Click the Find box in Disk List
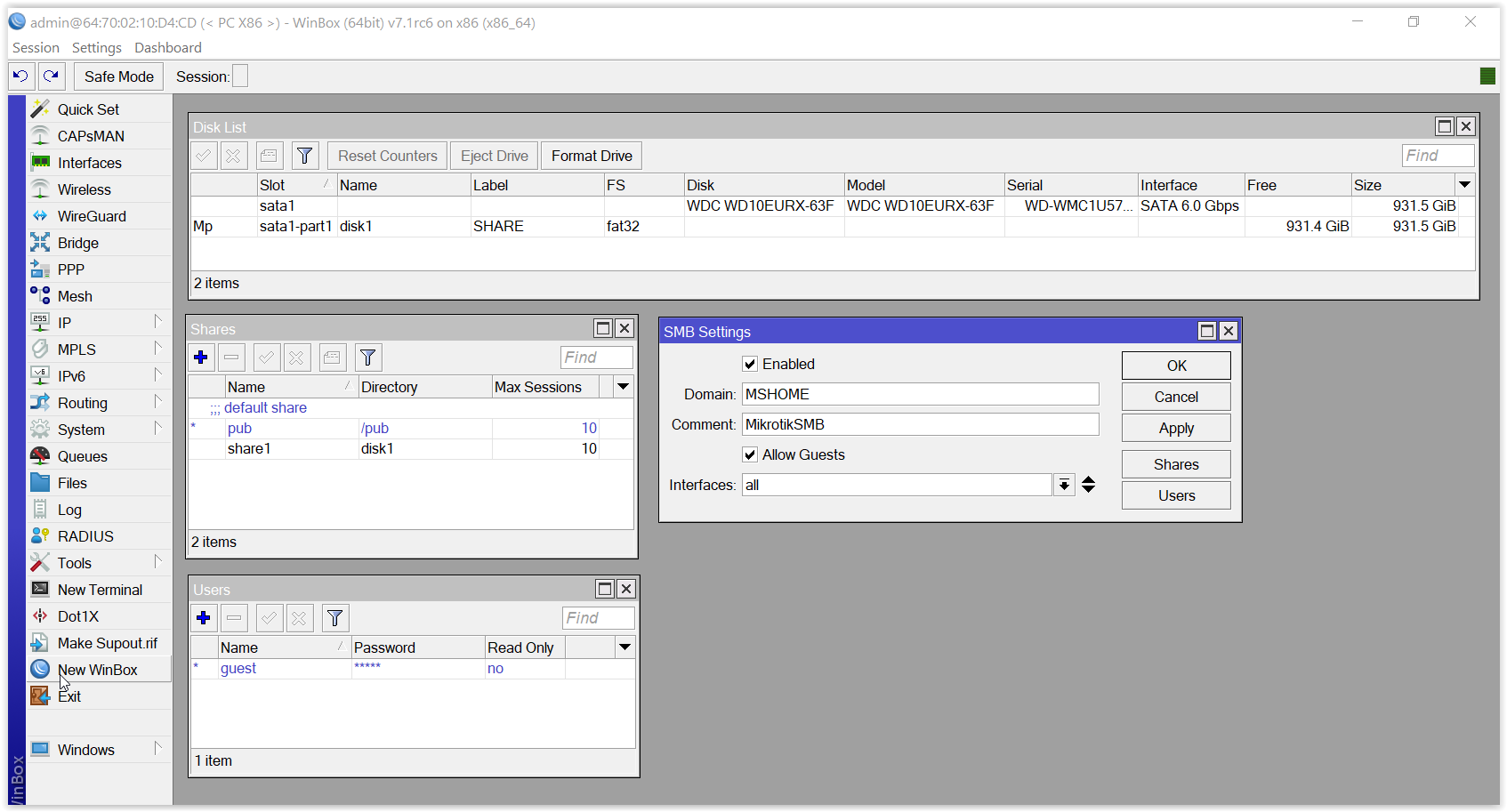 1438,156
